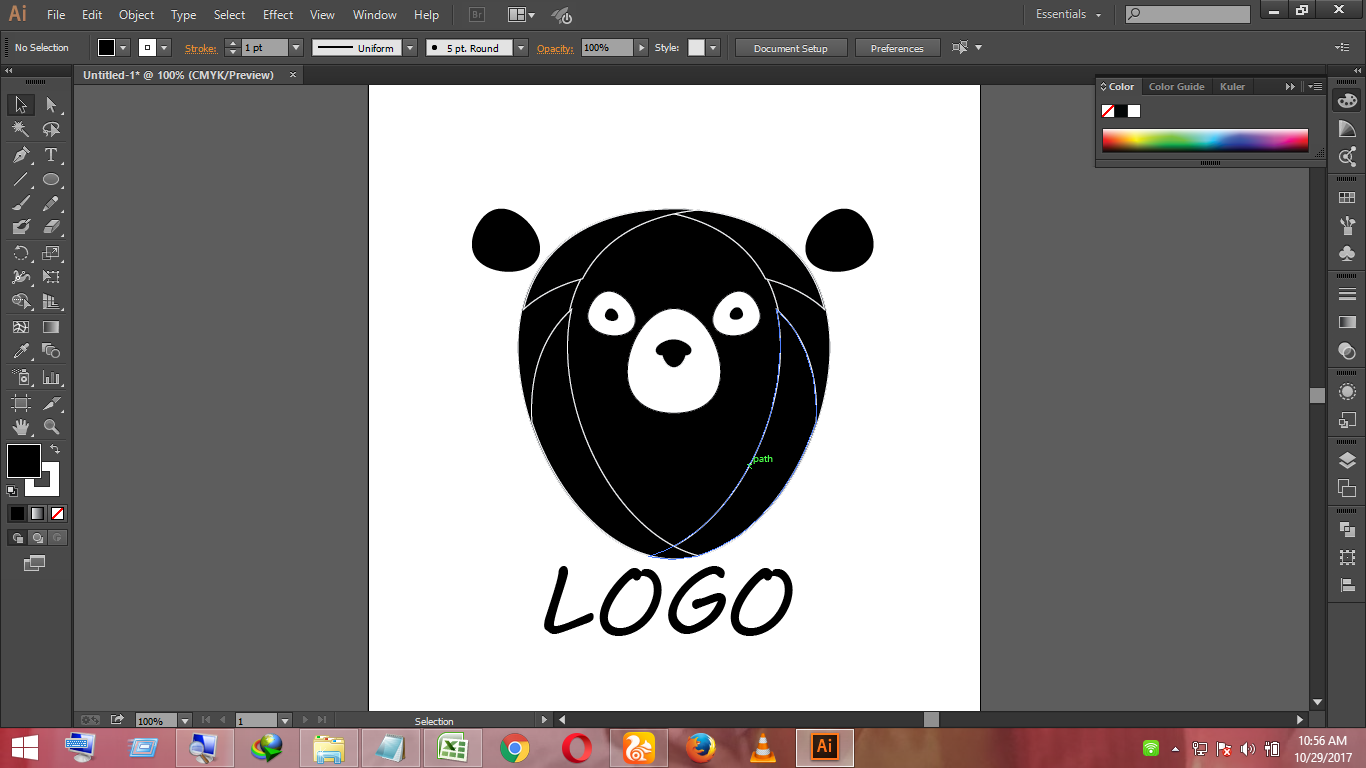Open the Layers panel from dock
Viewport: 1366px width, 768px height.
(x=1347, y=460)
